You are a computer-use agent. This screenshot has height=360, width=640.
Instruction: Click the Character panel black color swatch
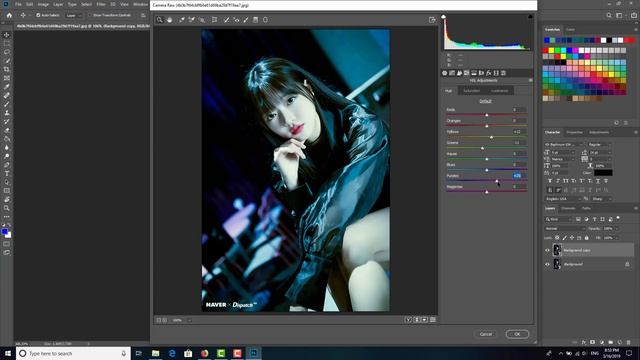pos(603,173)
